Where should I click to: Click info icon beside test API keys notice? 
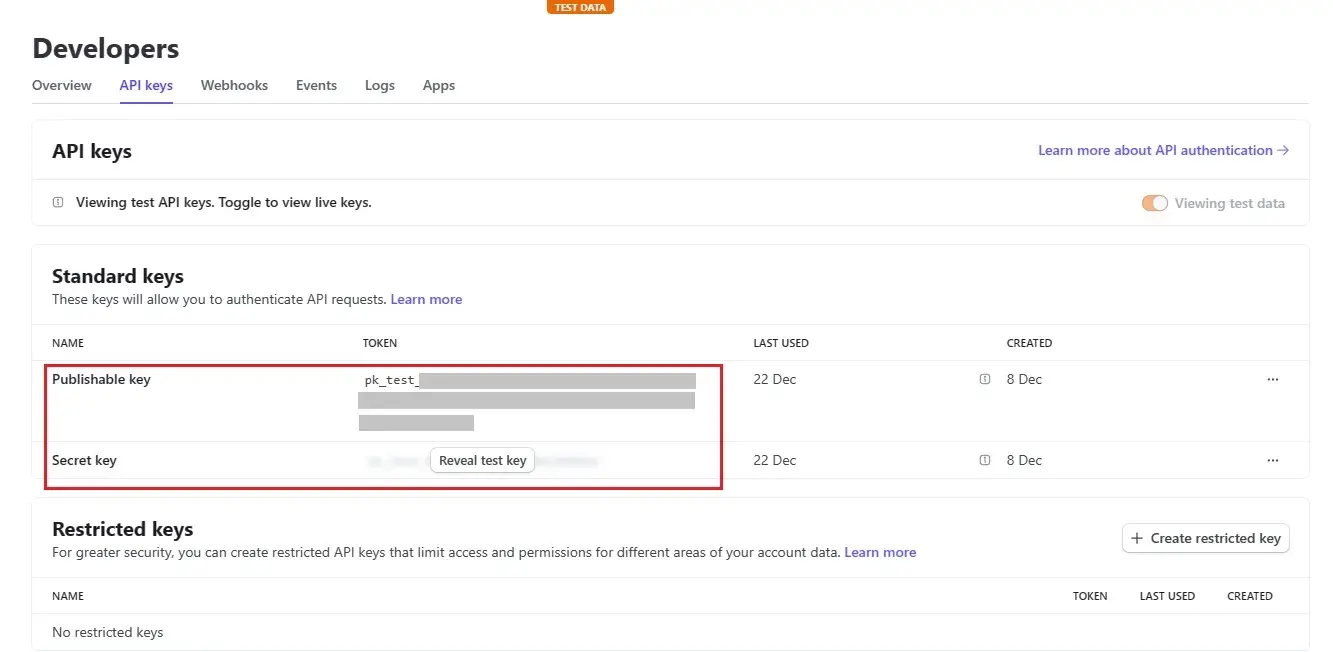58,202
